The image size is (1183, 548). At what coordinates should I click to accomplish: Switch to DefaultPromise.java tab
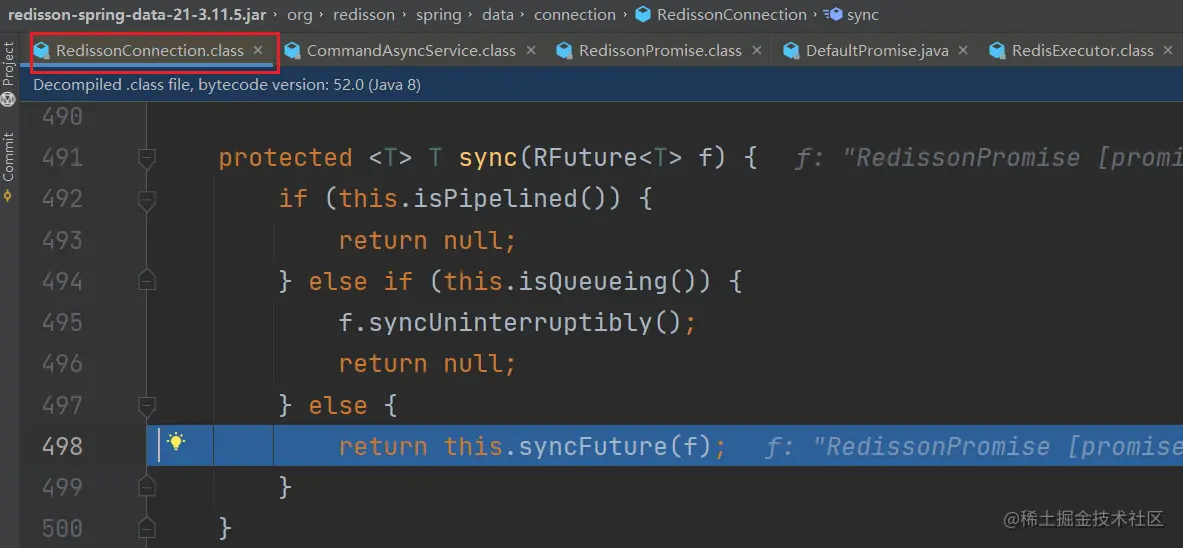pos(877,51)
